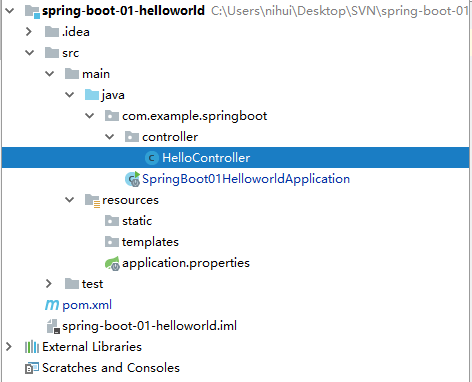Open pom.xml file
This screenshot has height=382, width=472.
[87, 305]
